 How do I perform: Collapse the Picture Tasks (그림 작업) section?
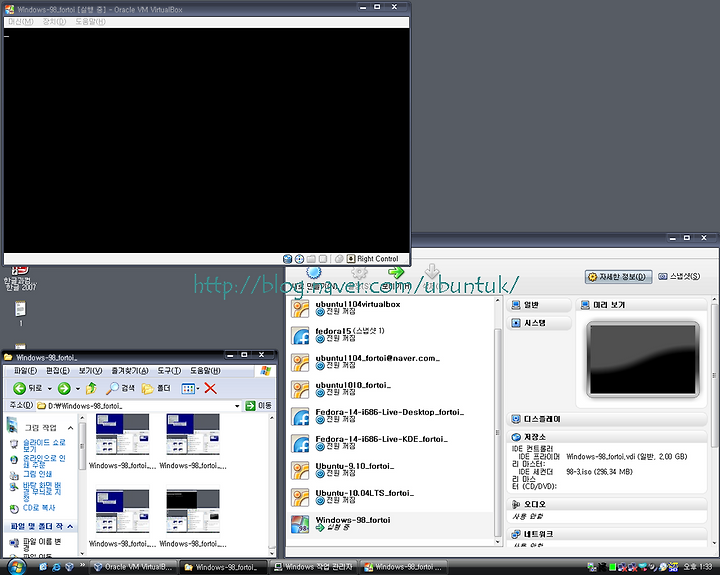click(70, 428)
